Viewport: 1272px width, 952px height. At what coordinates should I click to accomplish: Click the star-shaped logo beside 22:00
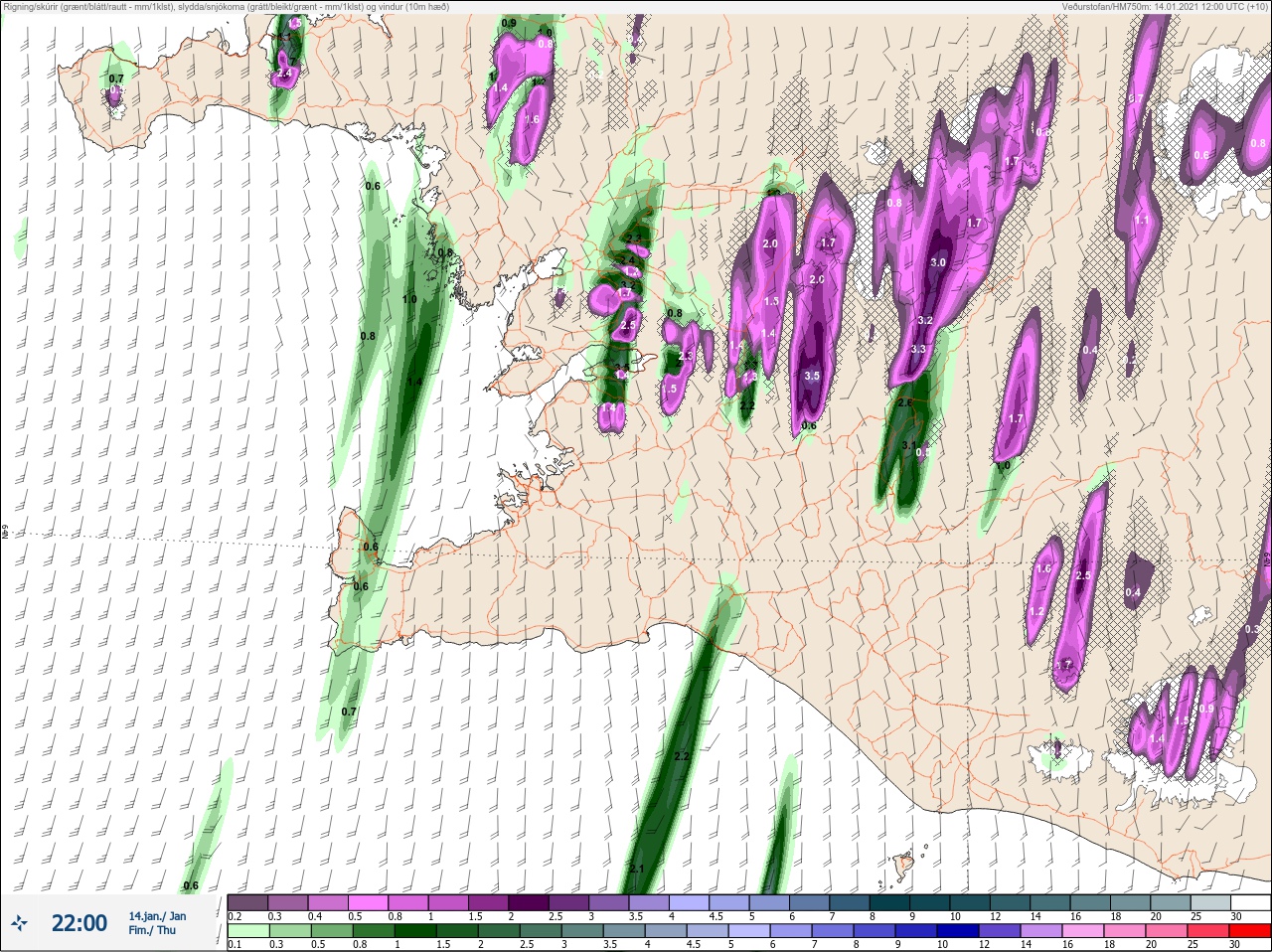(x=20, y=923)
